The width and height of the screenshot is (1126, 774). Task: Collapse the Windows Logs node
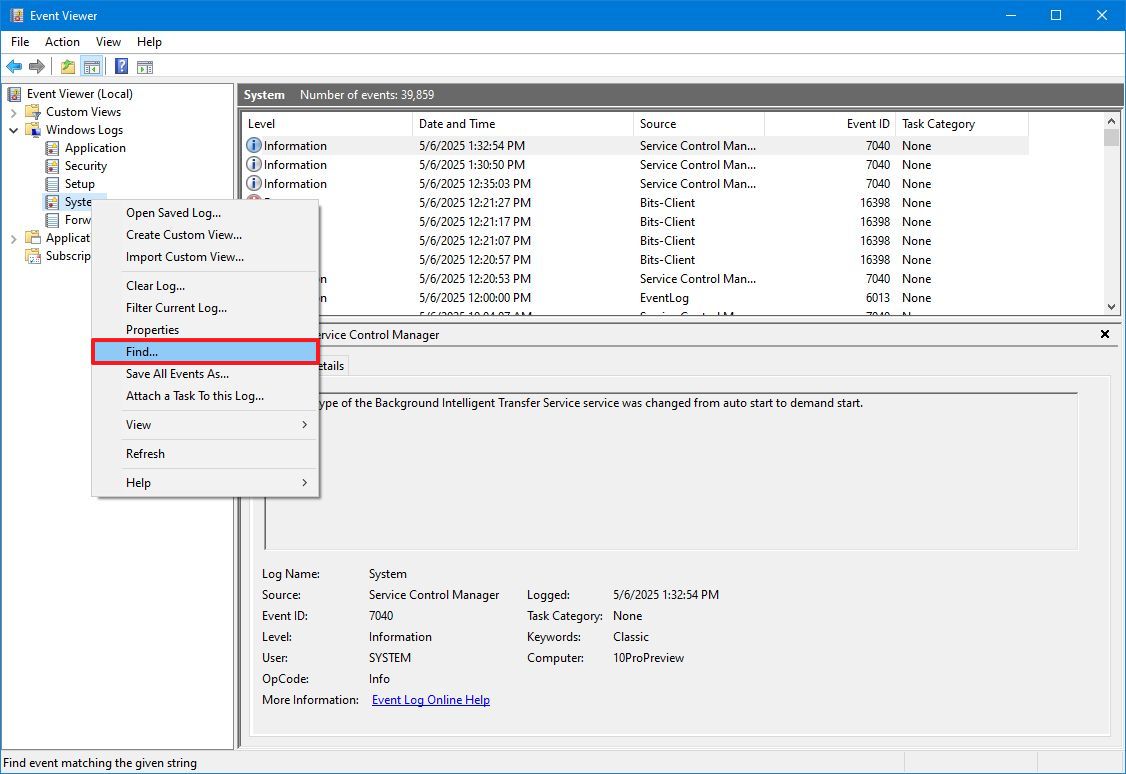13,129
